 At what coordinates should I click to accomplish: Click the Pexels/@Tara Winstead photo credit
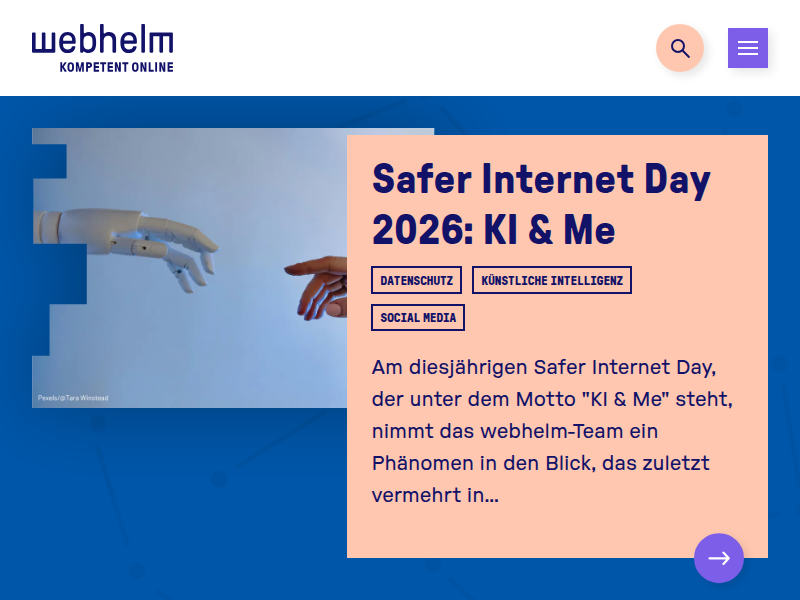pos(73,398)
